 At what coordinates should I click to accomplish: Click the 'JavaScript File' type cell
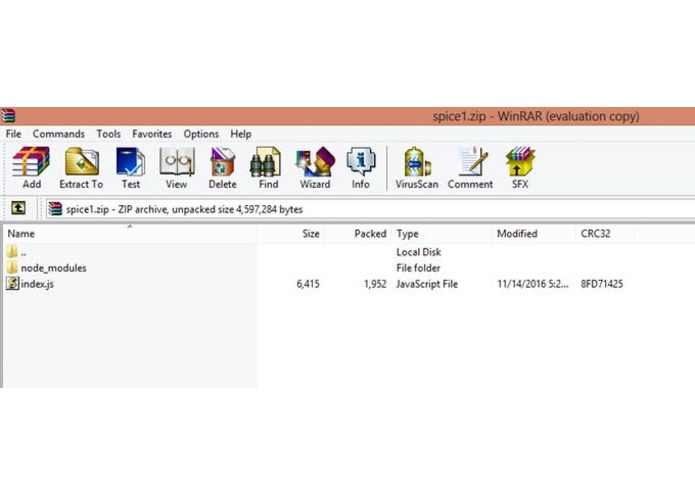pos(427,284)
